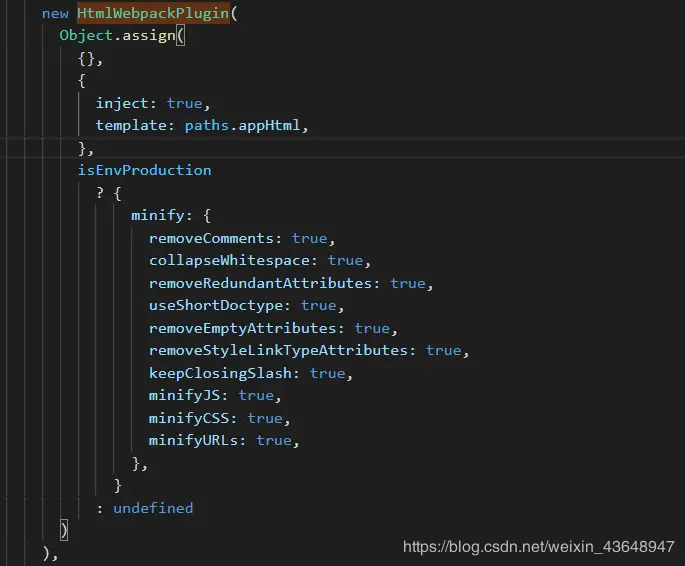The width and height of the screenshot is (685, 566).
Task: Click minifyJS option line
Action: [x=215, y=396]
